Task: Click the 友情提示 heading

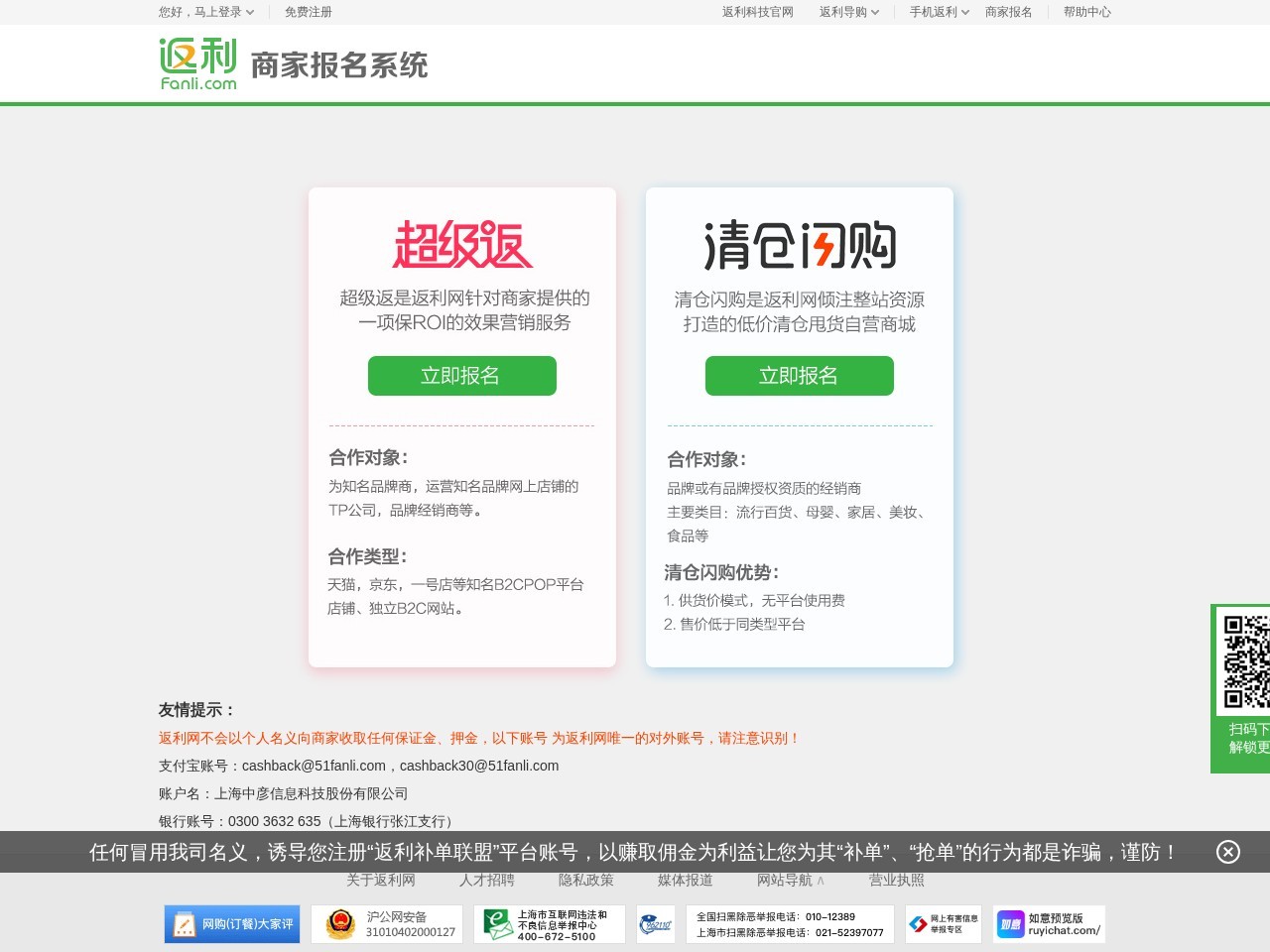Action: (196, 710)
